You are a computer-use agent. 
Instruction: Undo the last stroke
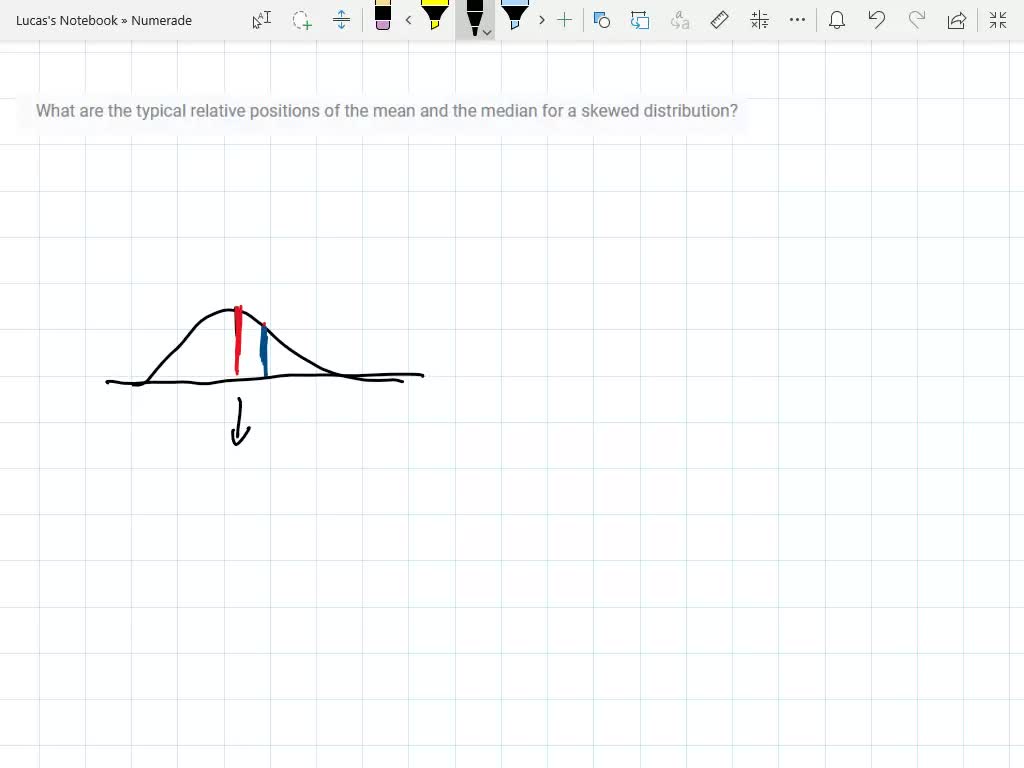(x=877, y=19)
